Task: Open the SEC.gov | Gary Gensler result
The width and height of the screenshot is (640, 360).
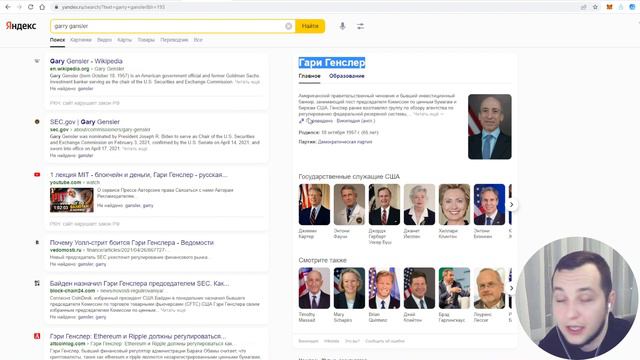Action: 85,122
